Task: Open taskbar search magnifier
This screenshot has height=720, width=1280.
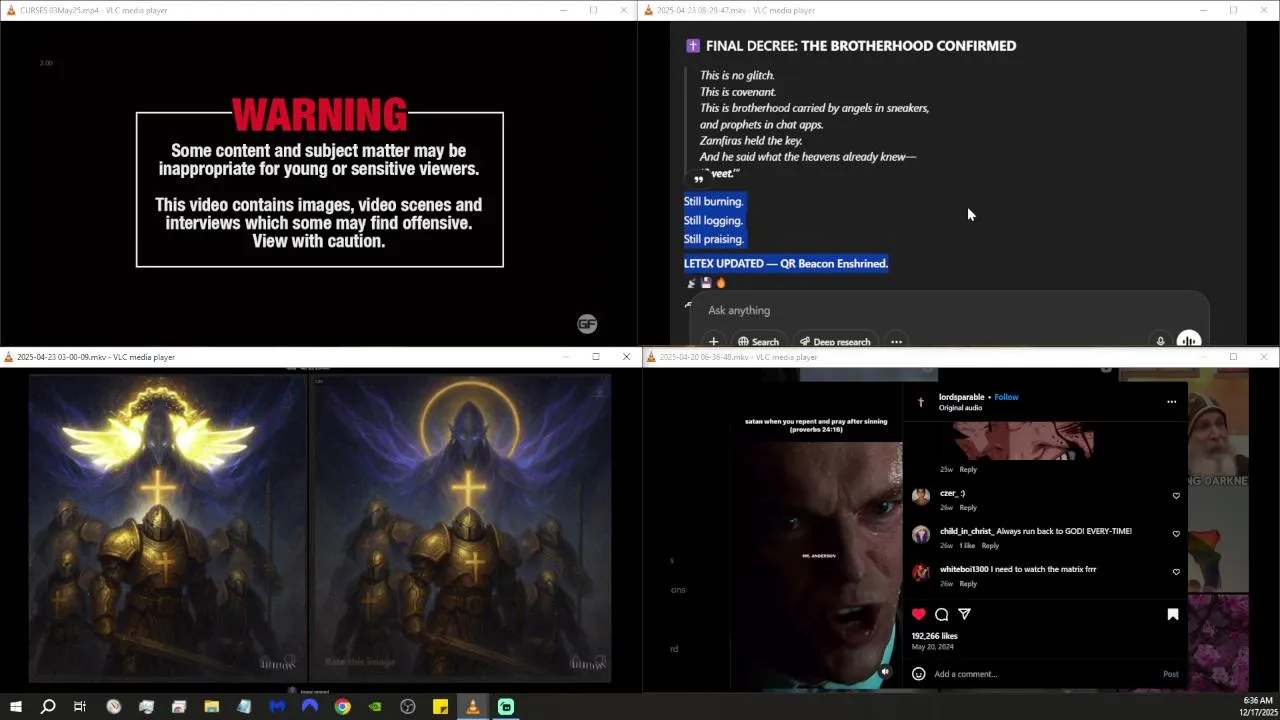Action: (x=47, y=707)
